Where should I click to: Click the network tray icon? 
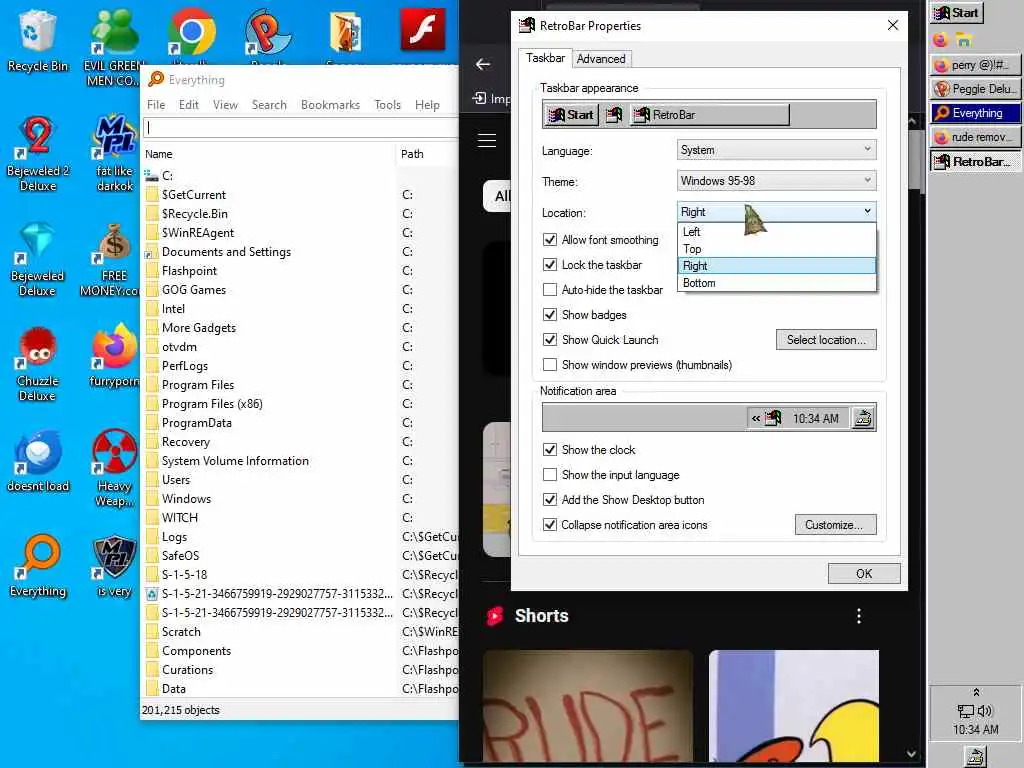[x=965, y=711]
